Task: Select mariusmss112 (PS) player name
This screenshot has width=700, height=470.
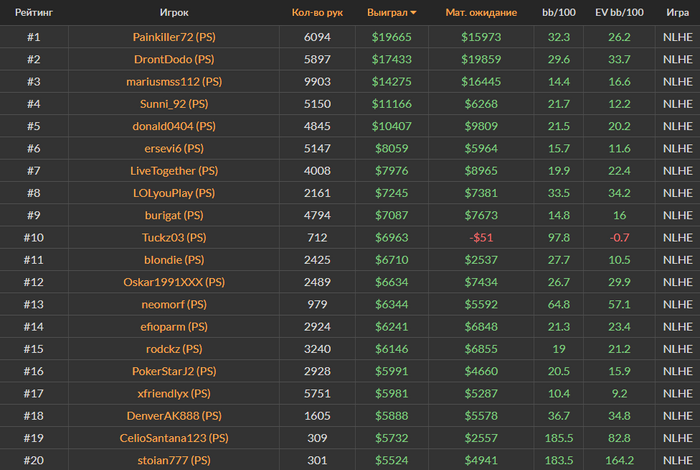Action: coord(174,82)
